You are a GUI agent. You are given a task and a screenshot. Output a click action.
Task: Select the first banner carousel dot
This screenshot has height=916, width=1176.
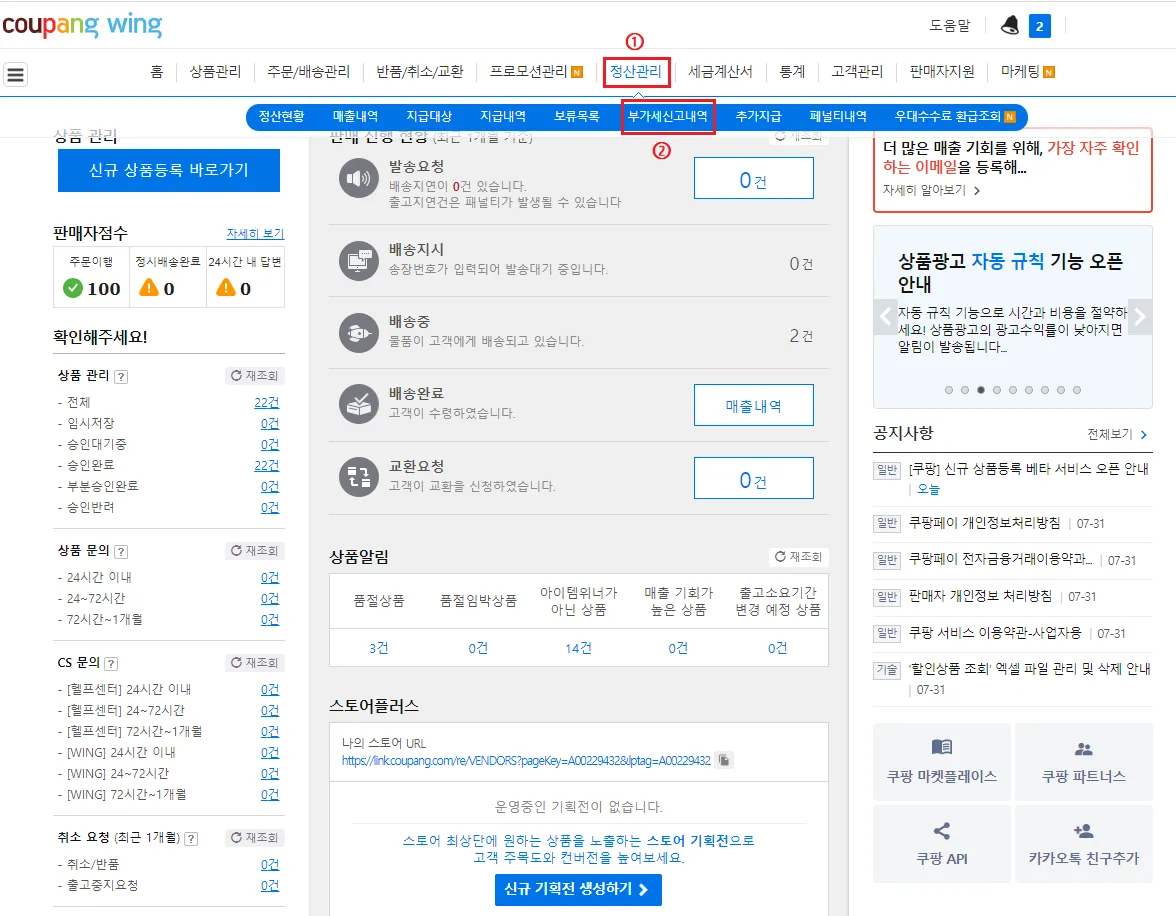tap(949, 390)
